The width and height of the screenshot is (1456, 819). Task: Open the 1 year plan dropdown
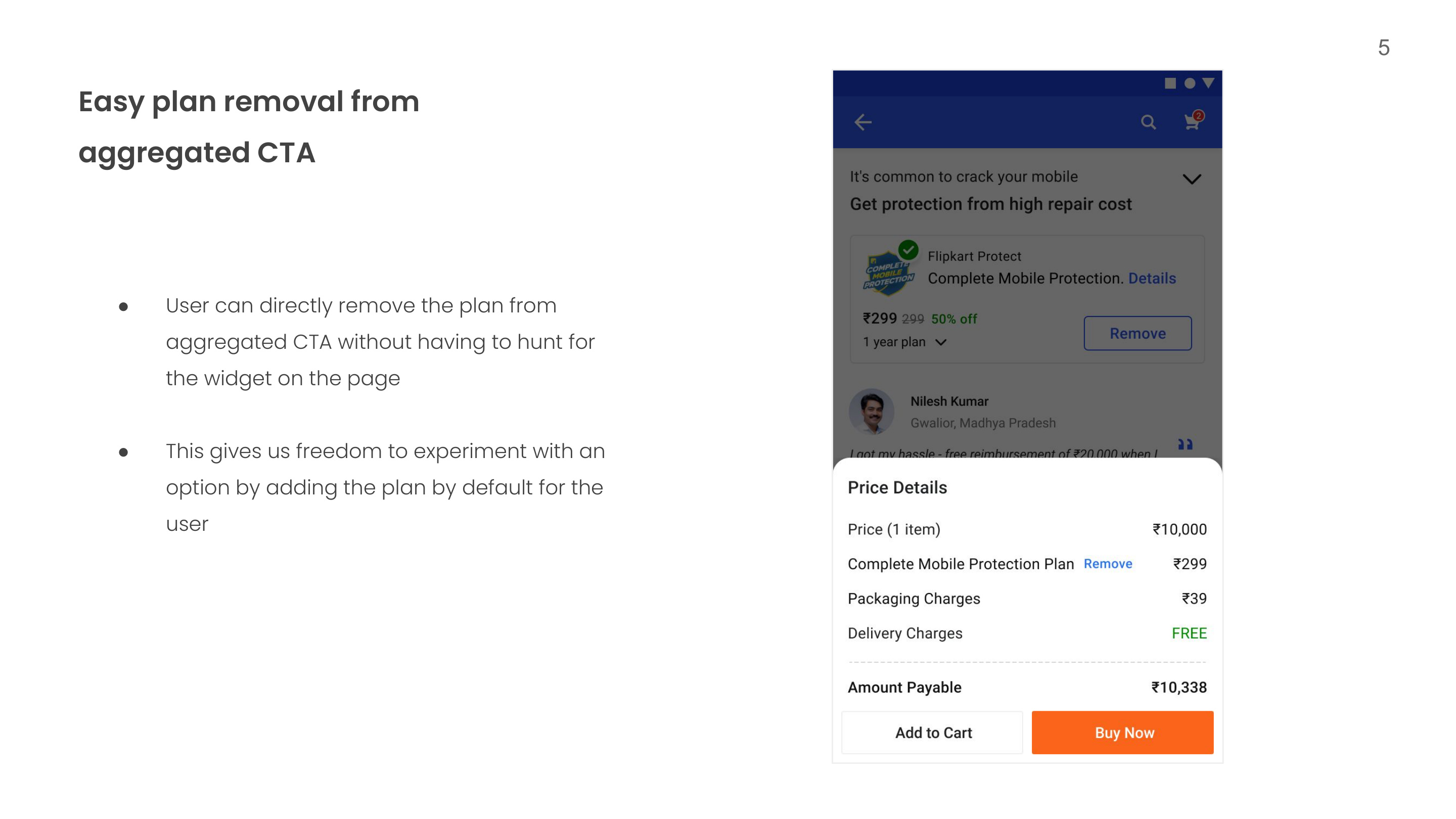coord(904,342)
